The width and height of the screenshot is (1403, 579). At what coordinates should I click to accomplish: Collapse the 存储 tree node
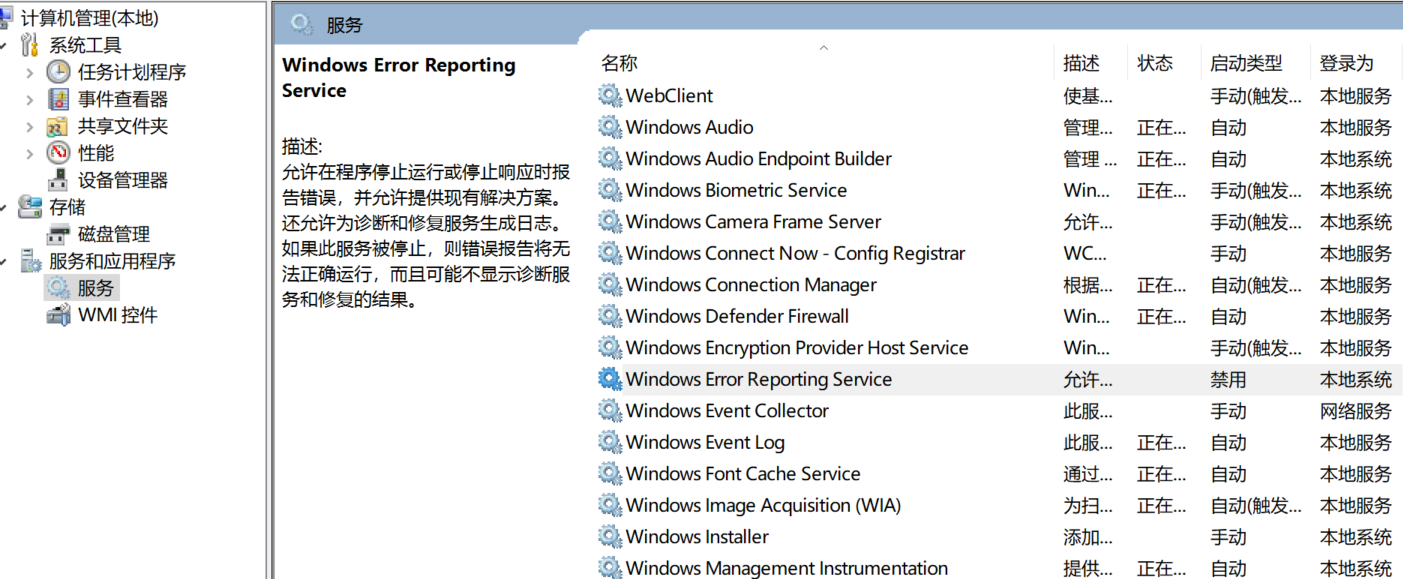5,207
